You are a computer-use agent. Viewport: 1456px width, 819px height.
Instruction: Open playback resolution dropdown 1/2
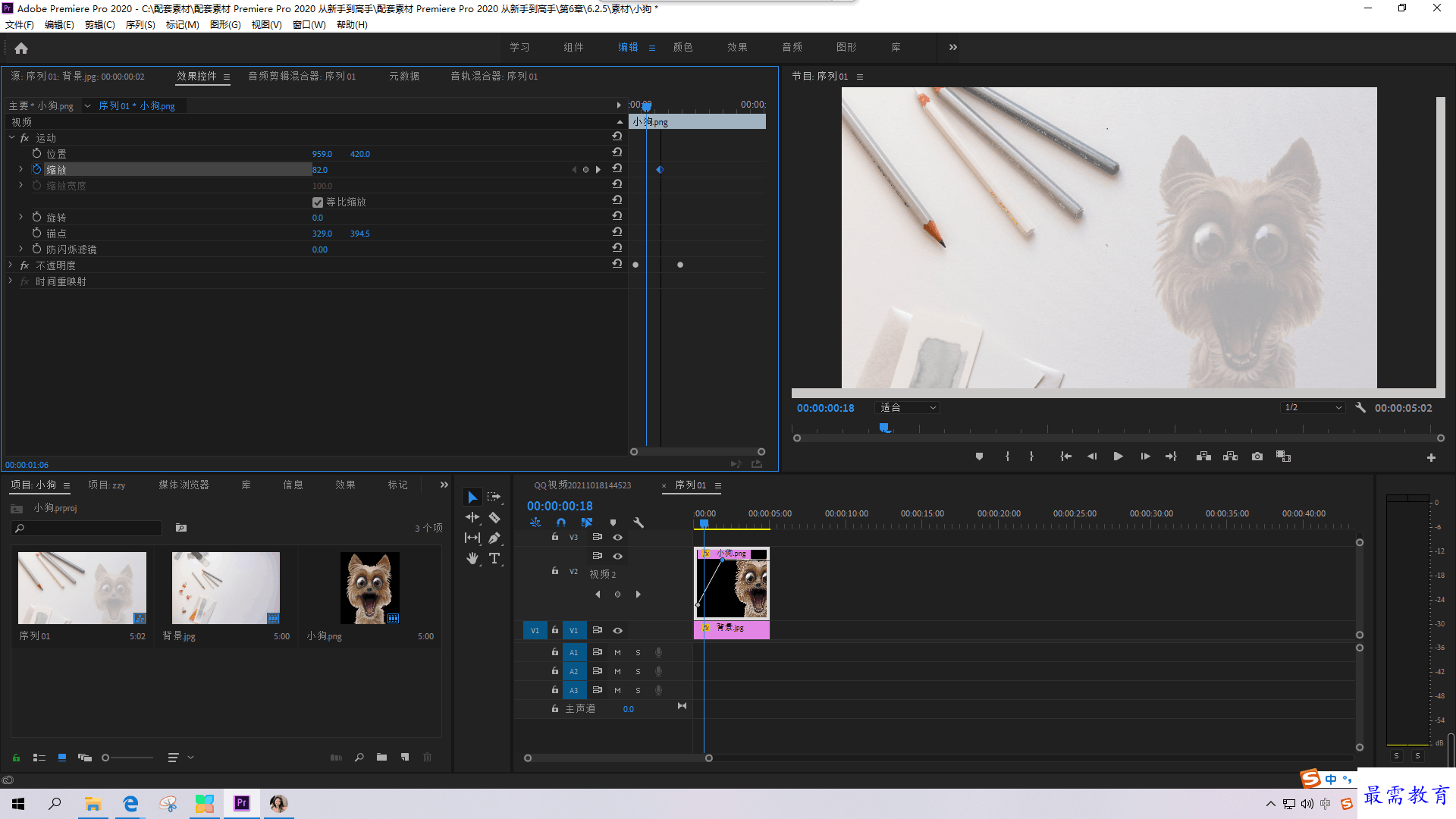coord(1313,407)
